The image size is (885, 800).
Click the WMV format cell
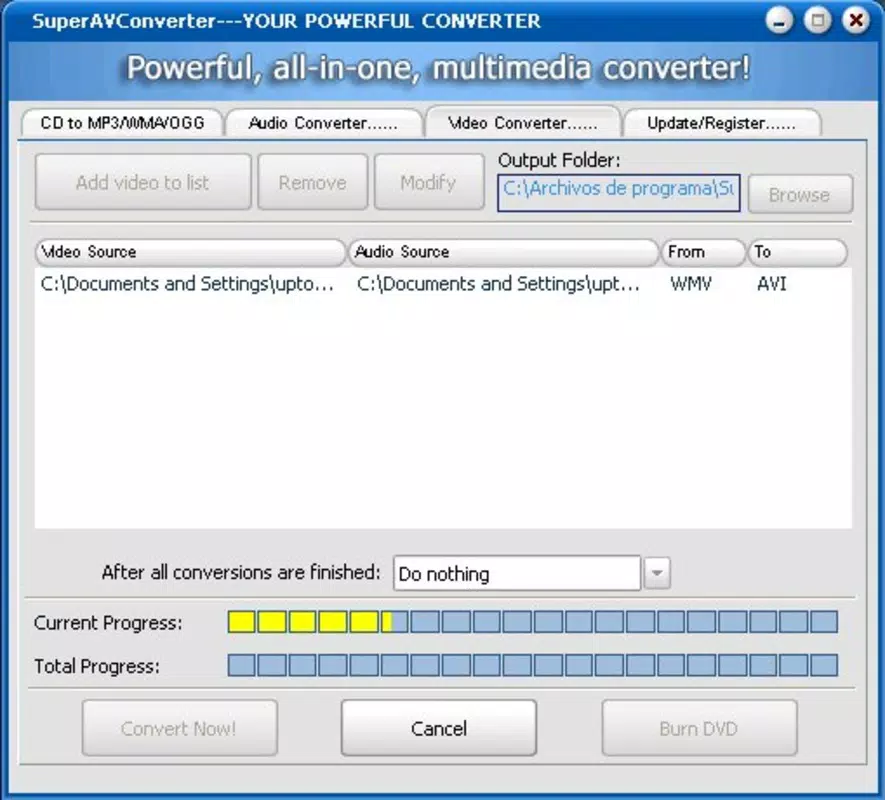pos(691,284)
